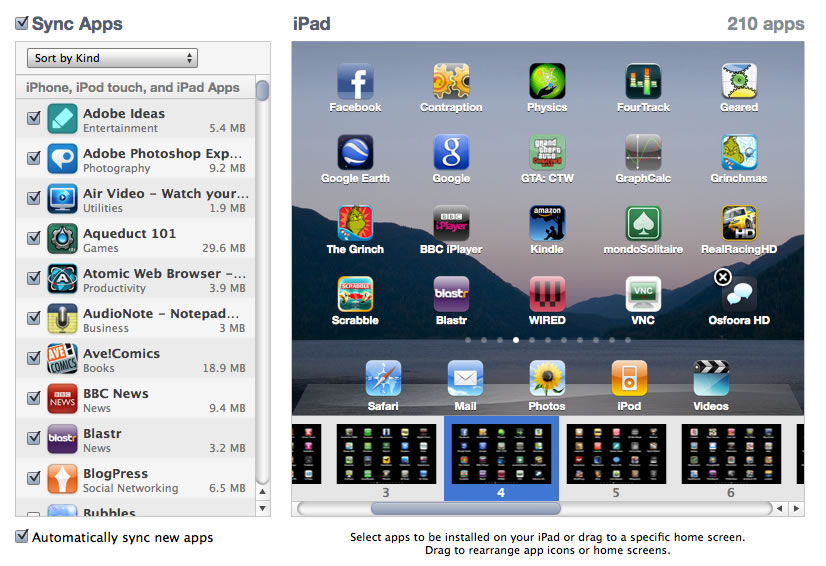
Task: Click the app list scroll down arrow
Action: 263,508
